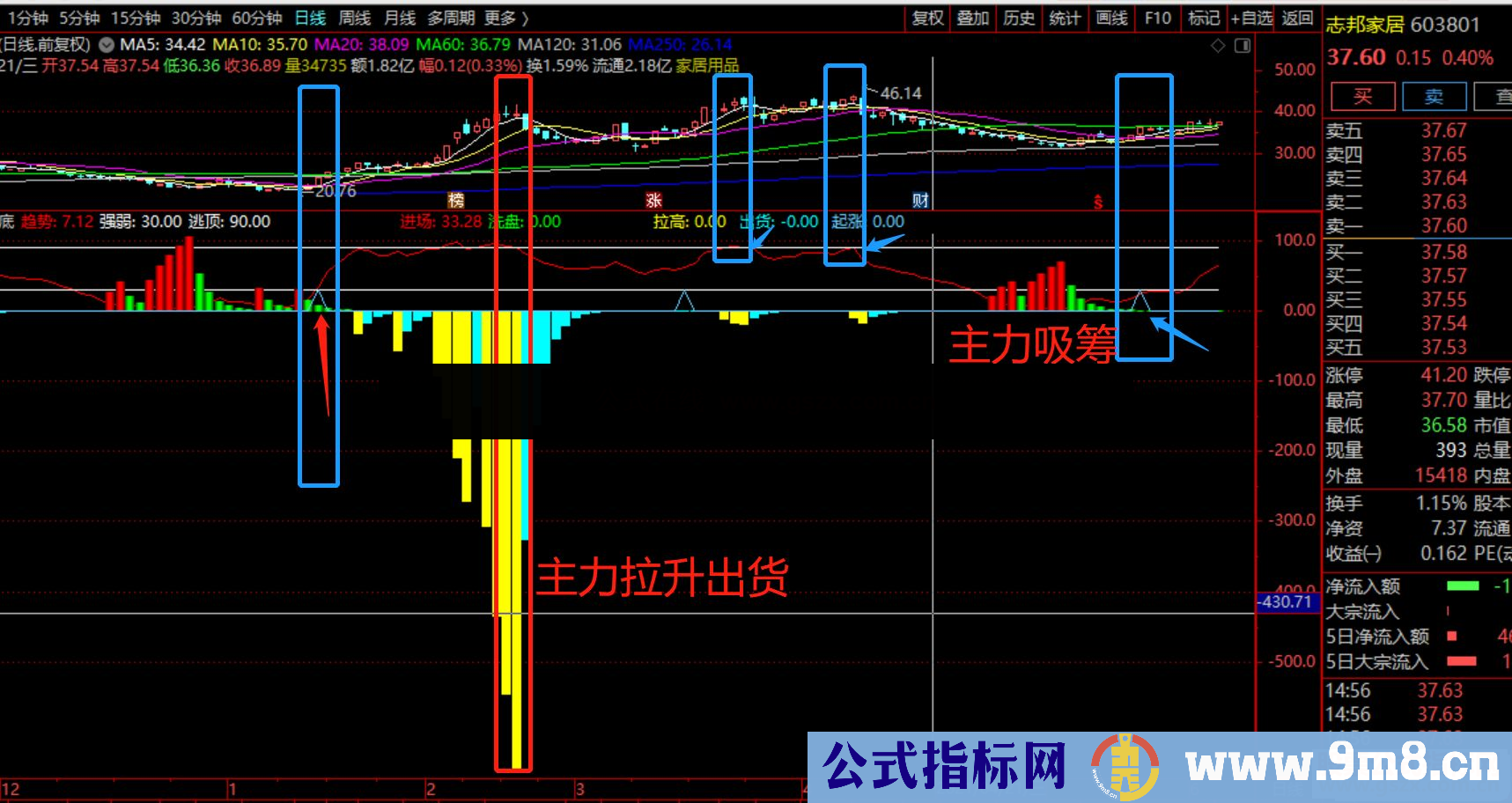Open the 复权 adjustment menu
This screenshot has height=803, width=1512.
tap(927, 18)
